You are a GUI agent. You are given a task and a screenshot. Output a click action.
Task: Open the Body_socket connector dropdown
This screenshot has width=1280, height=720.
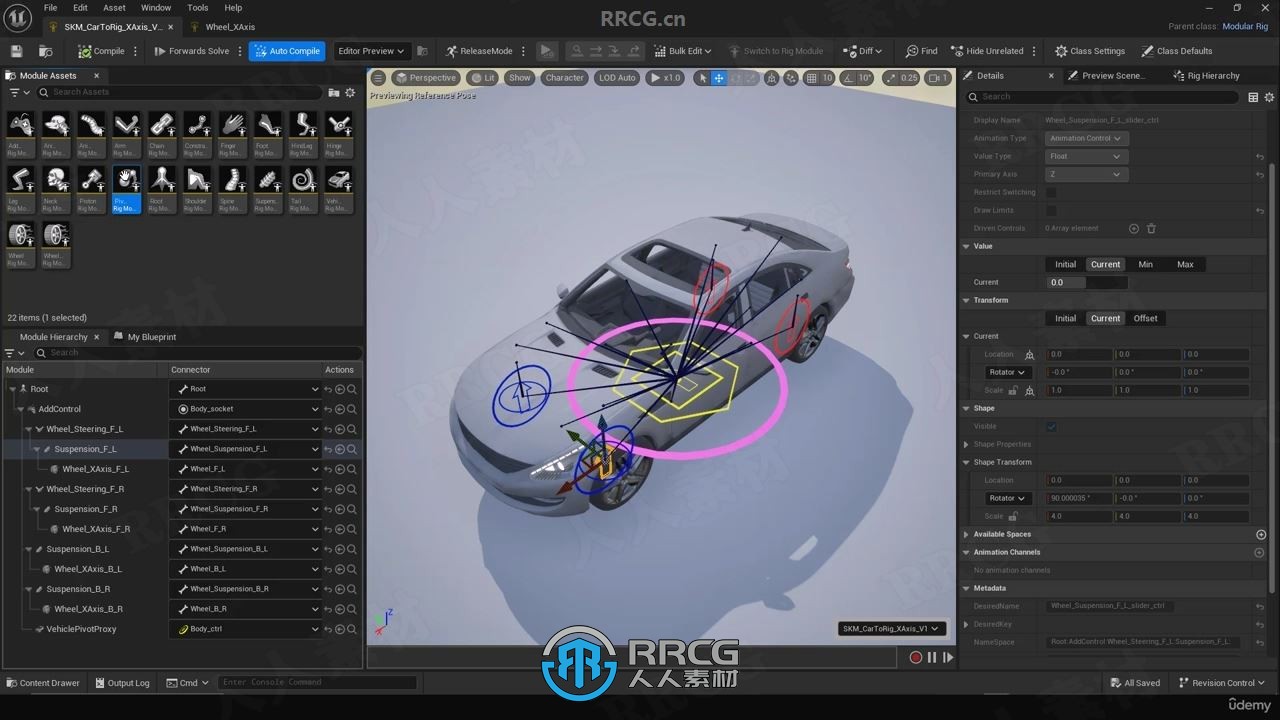[246, 409]
